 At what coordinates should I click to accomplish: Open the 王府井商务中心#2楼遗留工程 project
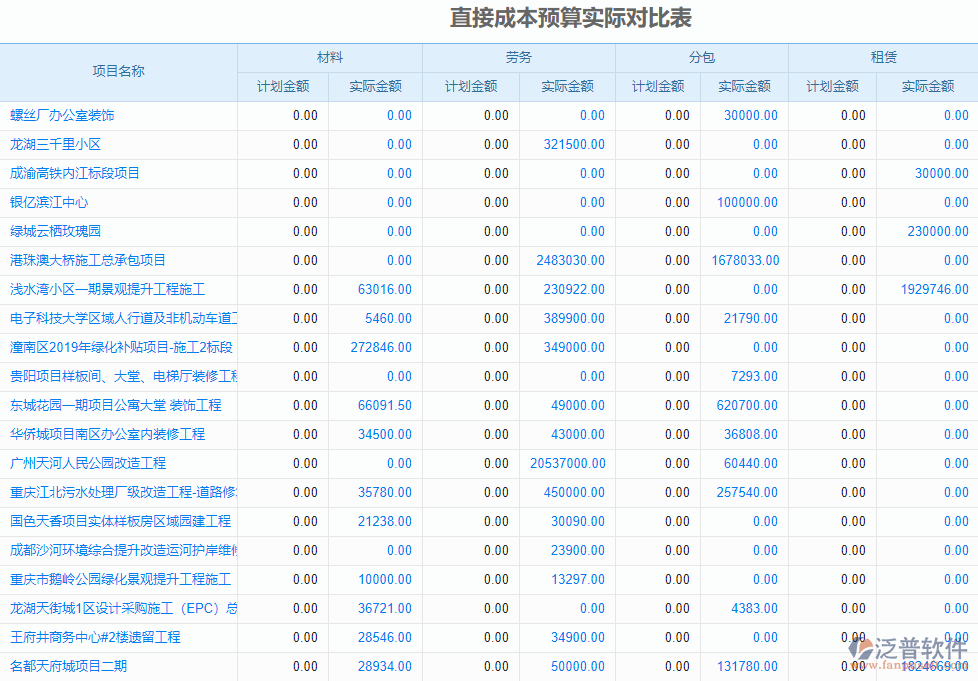[95, 637]
